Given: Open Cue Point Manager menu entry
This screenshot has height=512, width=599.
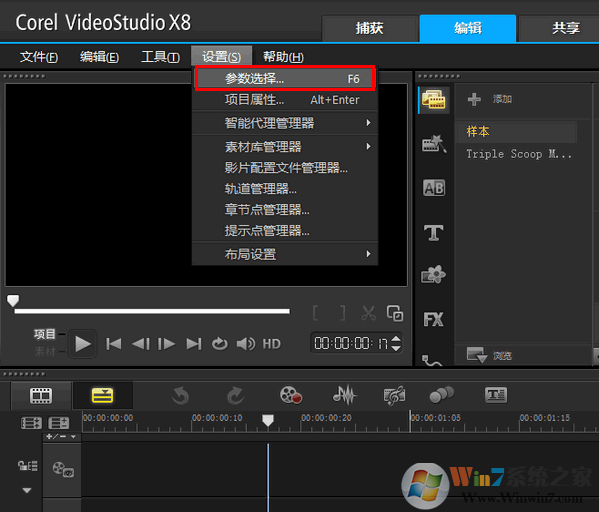Looking at the screenshot, I should tap(285, 230).
